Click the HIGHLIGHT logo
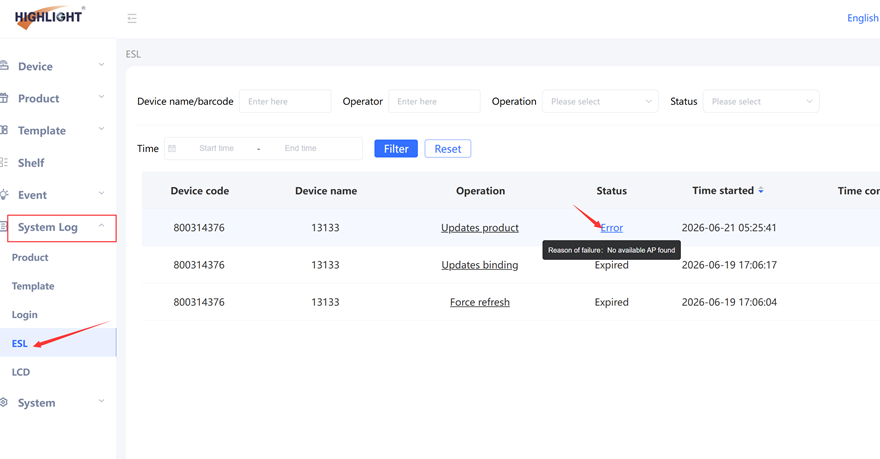Image resolution: width=880 pixels, height=459 pixels. (x=49, y=17)
